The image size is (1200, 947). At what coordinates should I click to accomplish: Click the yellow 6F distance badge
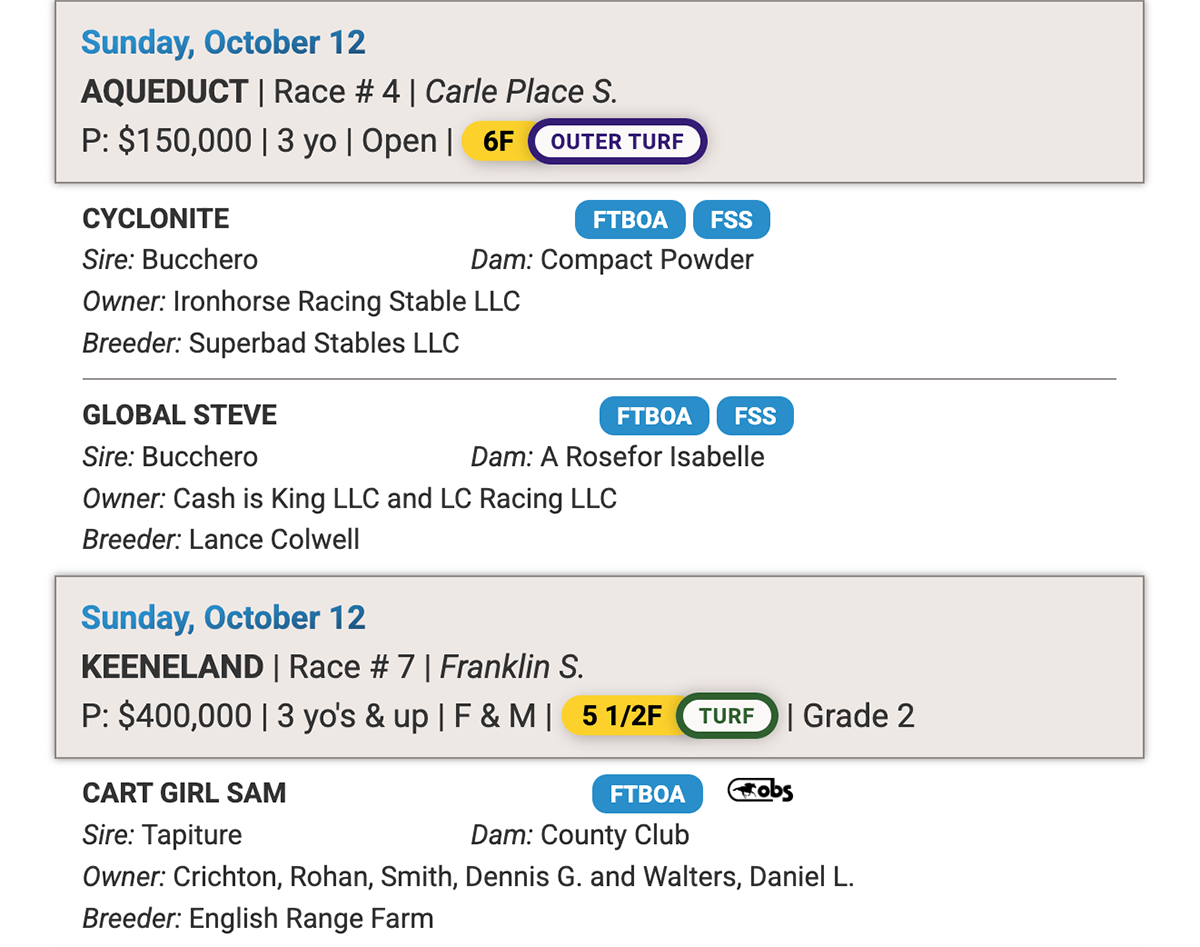496,141
